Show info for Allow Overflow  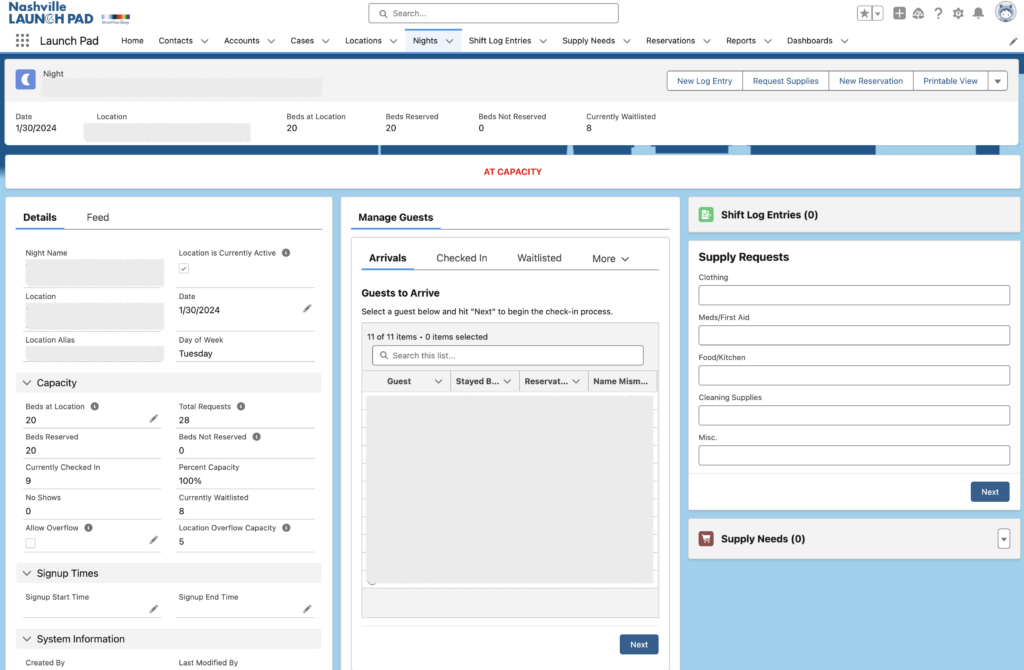88,528
